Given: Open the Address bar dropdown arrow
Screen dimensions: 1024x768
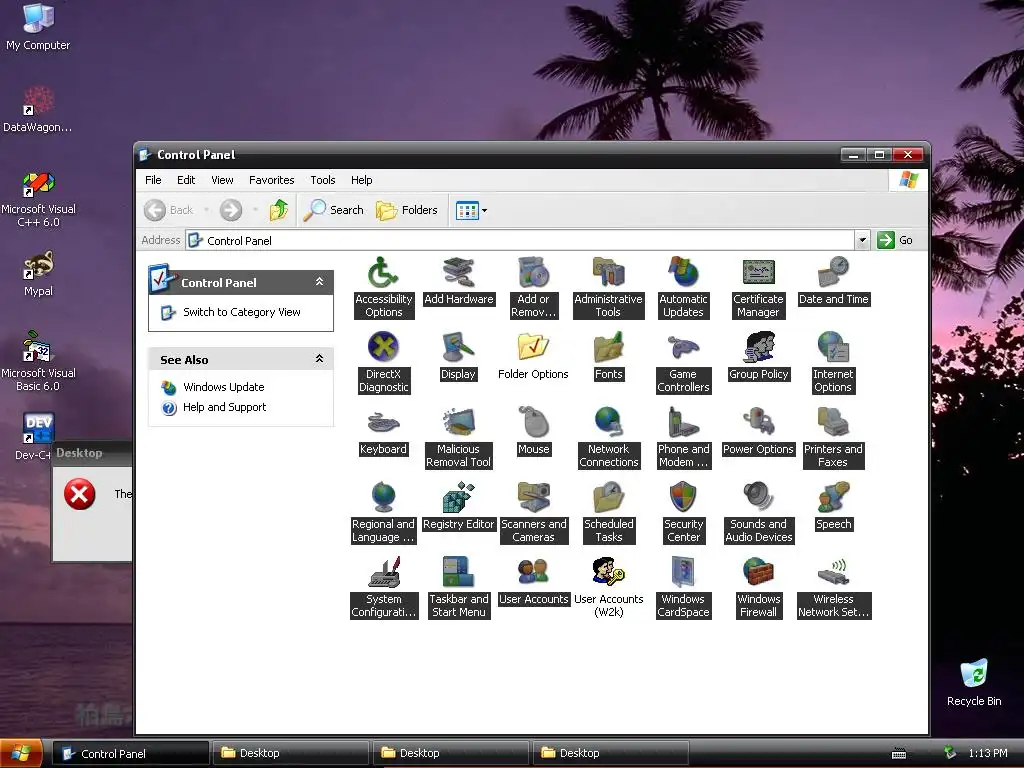Looking at the screenshot, I should click(x=862, y=240).
